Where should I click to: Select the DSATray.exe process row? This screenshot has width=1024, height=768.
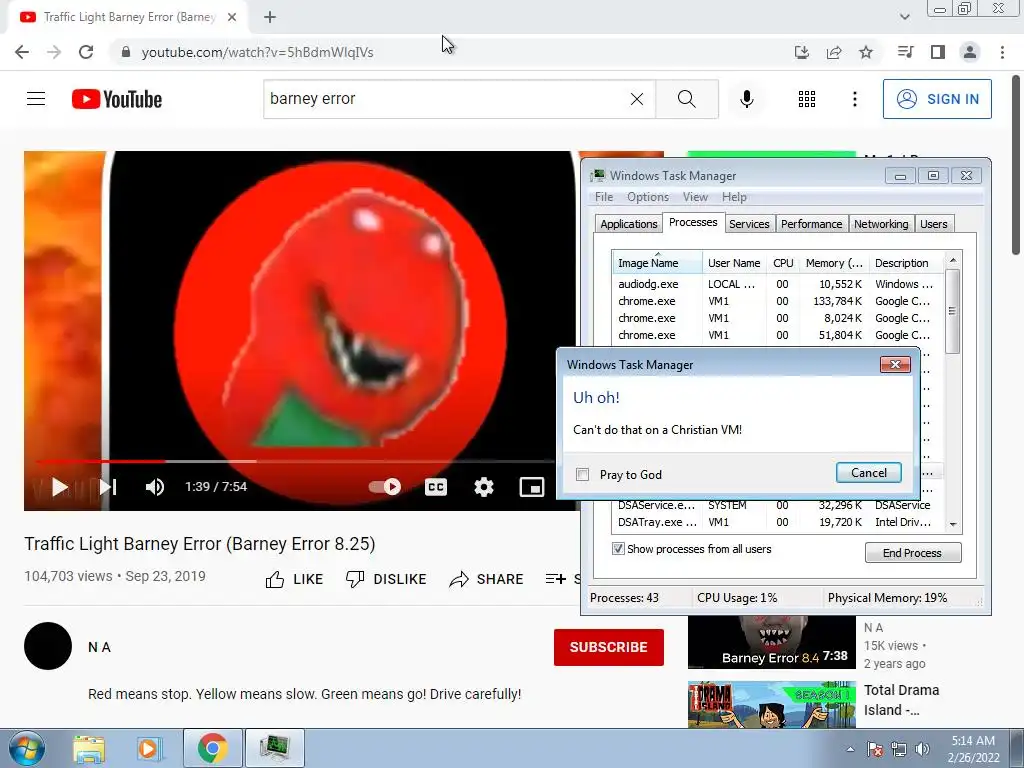point(777,522)
